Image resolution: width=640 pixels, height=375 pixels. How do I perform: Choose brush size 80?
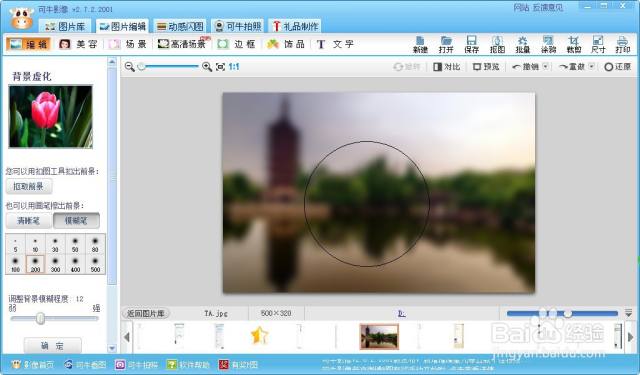pyautogui.click(x=95, y=244)
